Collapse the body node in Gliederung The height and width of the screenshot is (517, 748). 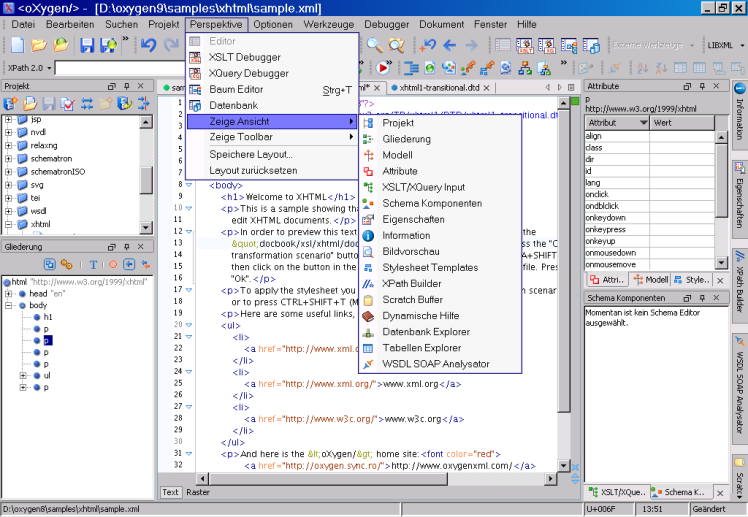8,305
